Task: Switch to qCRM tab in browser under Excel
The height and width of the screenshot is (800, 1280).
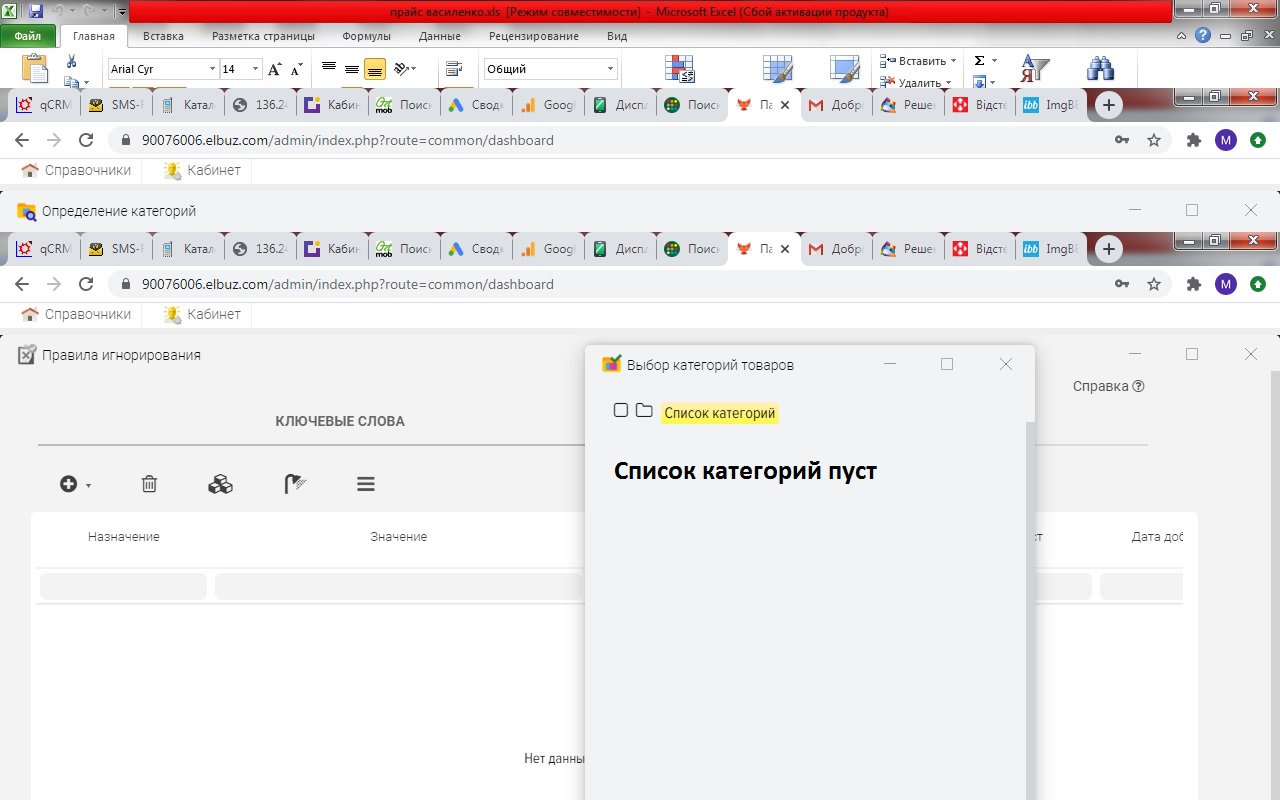Action: point(42,105)
